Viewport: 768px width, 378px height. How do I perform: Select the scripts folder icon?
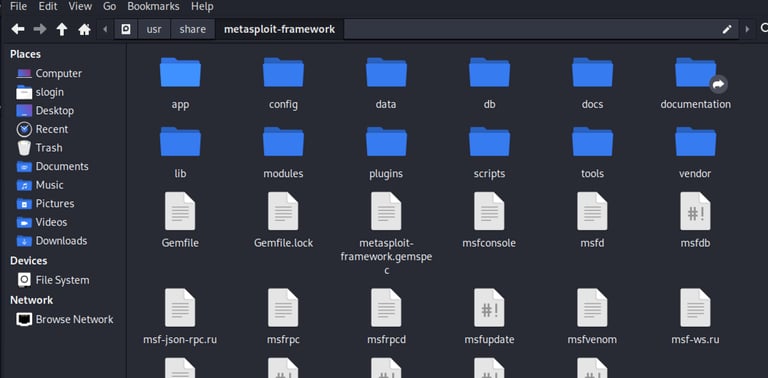[x=489, y=142]
